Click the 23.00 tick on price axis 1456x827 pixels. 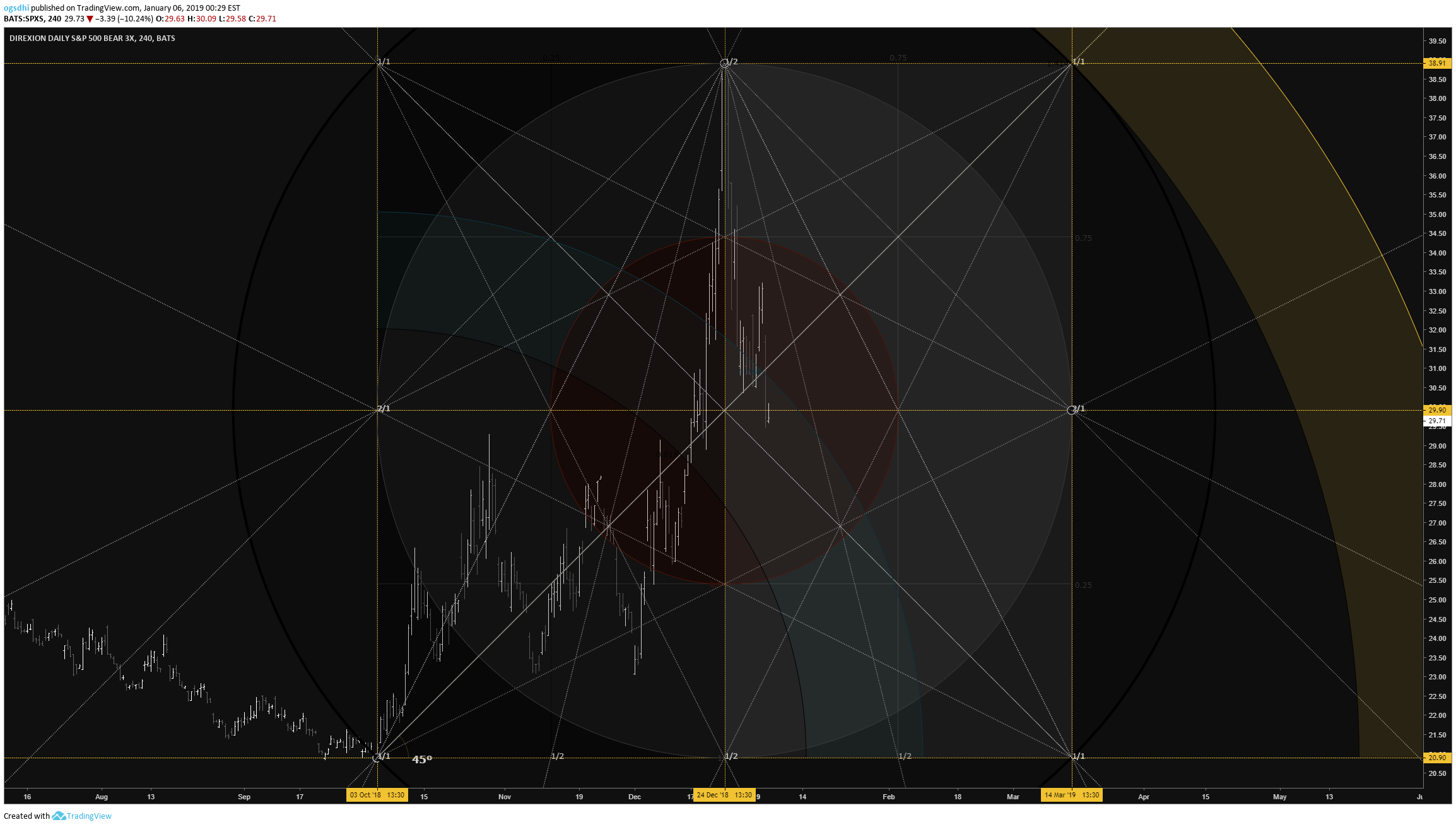click(x=1437, y=677)
